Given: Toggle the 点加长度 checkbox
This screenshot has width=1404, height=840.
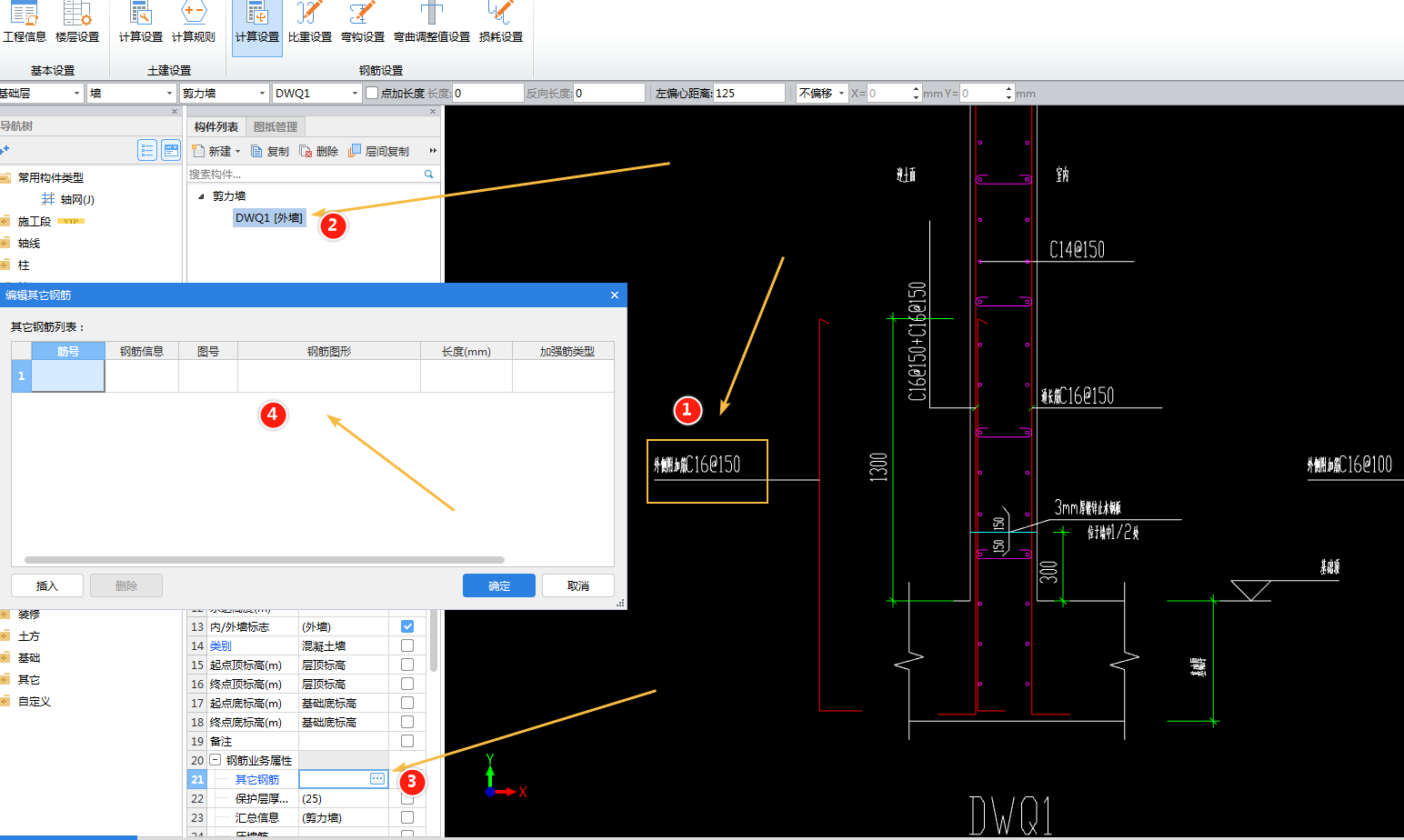Looking at the screenshot, I should (372, 93).
